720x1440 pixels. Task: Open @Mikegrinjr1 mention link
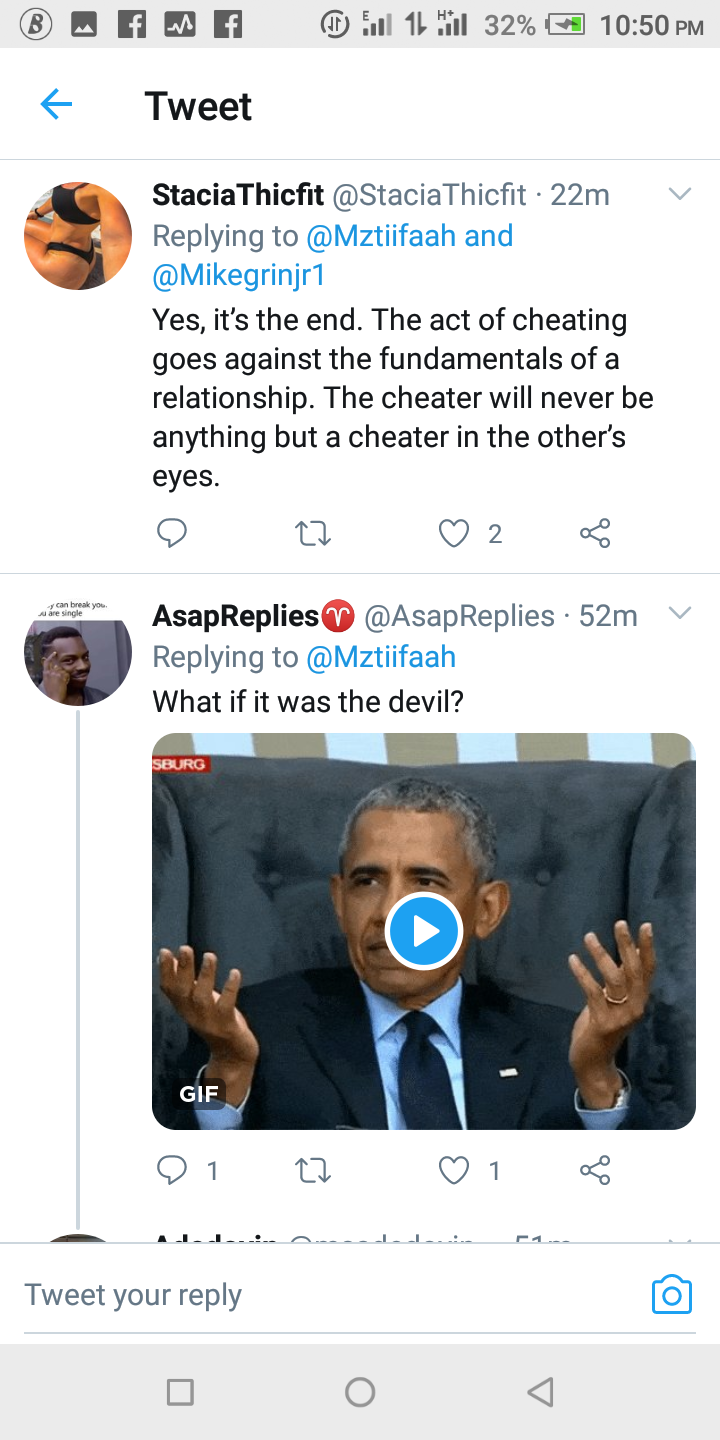(239, 275)
